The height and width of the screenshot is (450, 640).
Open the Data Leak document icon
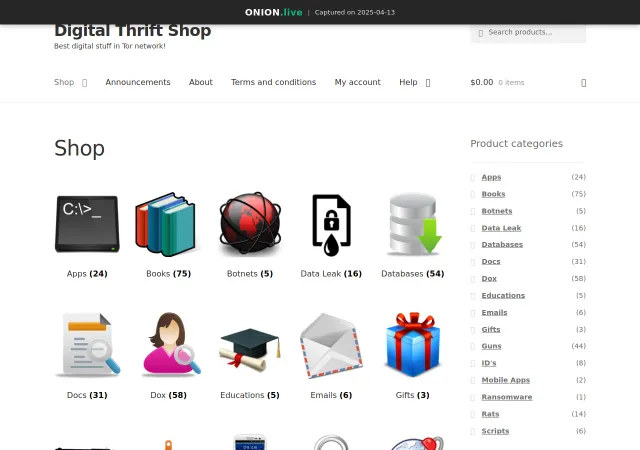[x=331, y=224]
